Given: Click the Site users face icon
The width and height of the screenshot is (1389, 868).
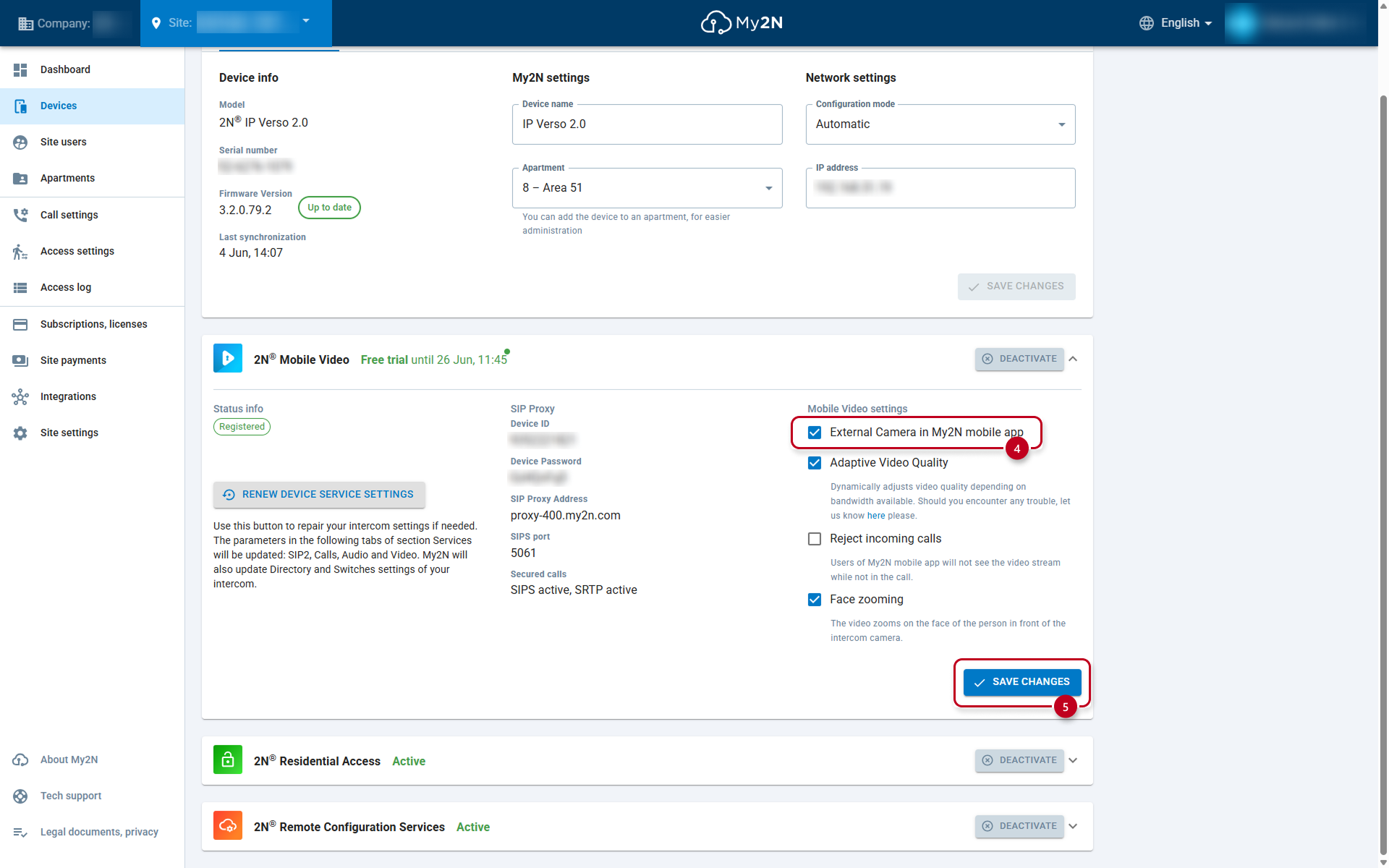Looking at the screenshot, I should (x=20, y=142).
